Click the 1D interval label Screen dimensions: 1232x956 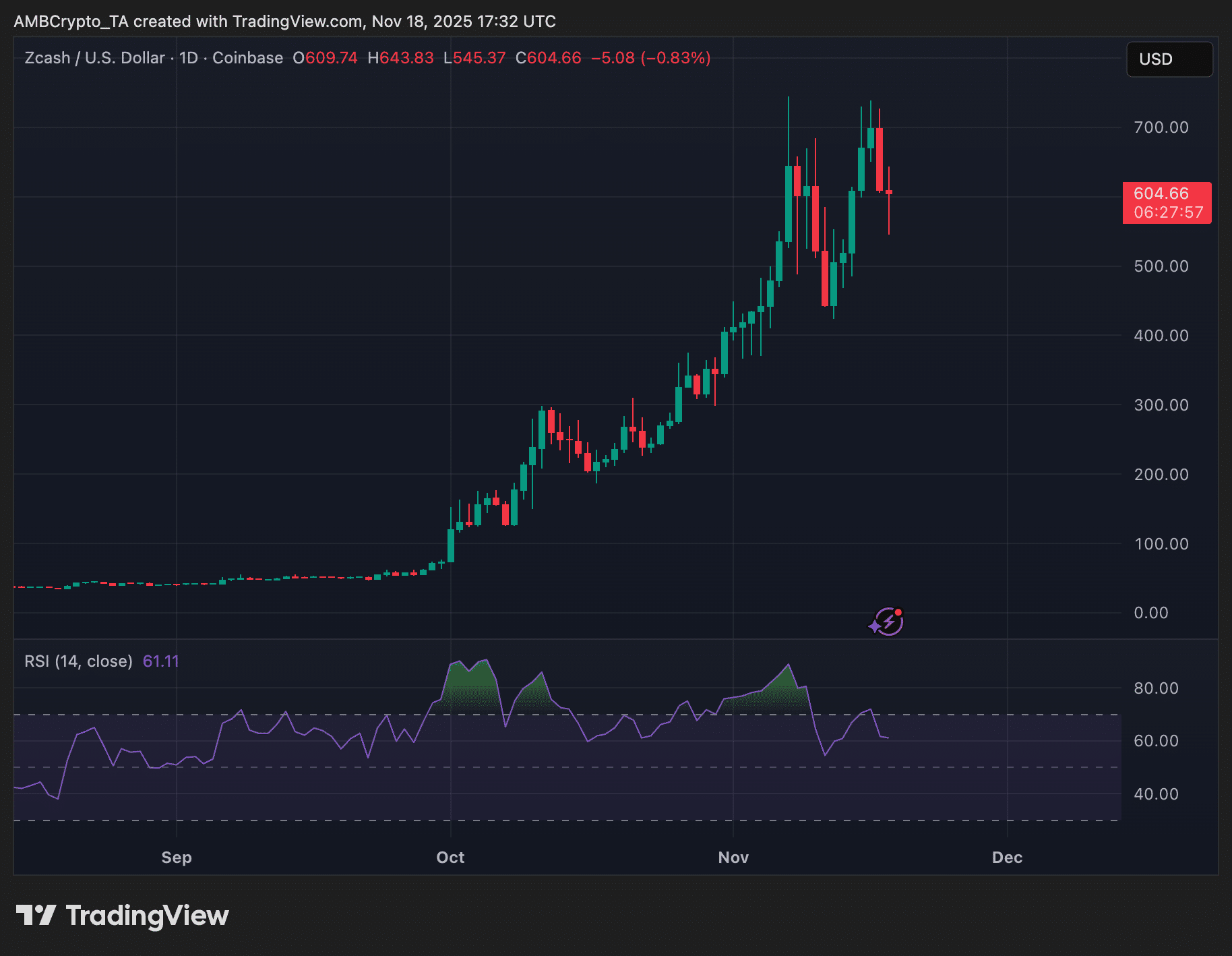[x=189, y=58]
